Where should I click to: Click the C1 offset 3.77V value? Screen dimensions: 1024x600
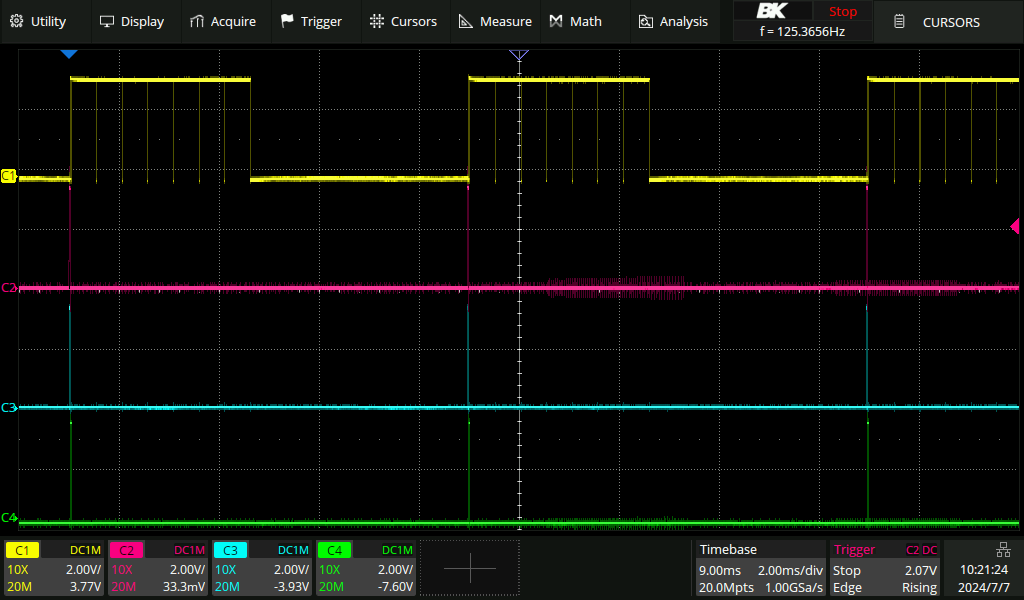(x=86, y=587)
